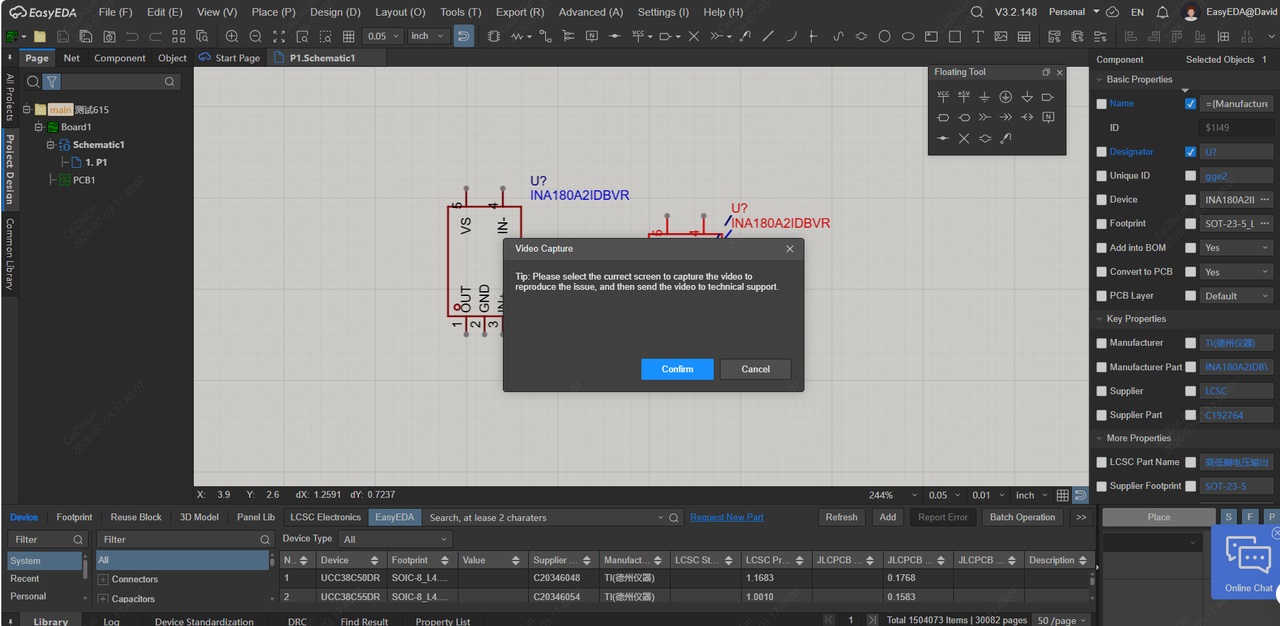Untick the blue checkbox beside Name value
1280x626 pixels.
point(1190,104)
